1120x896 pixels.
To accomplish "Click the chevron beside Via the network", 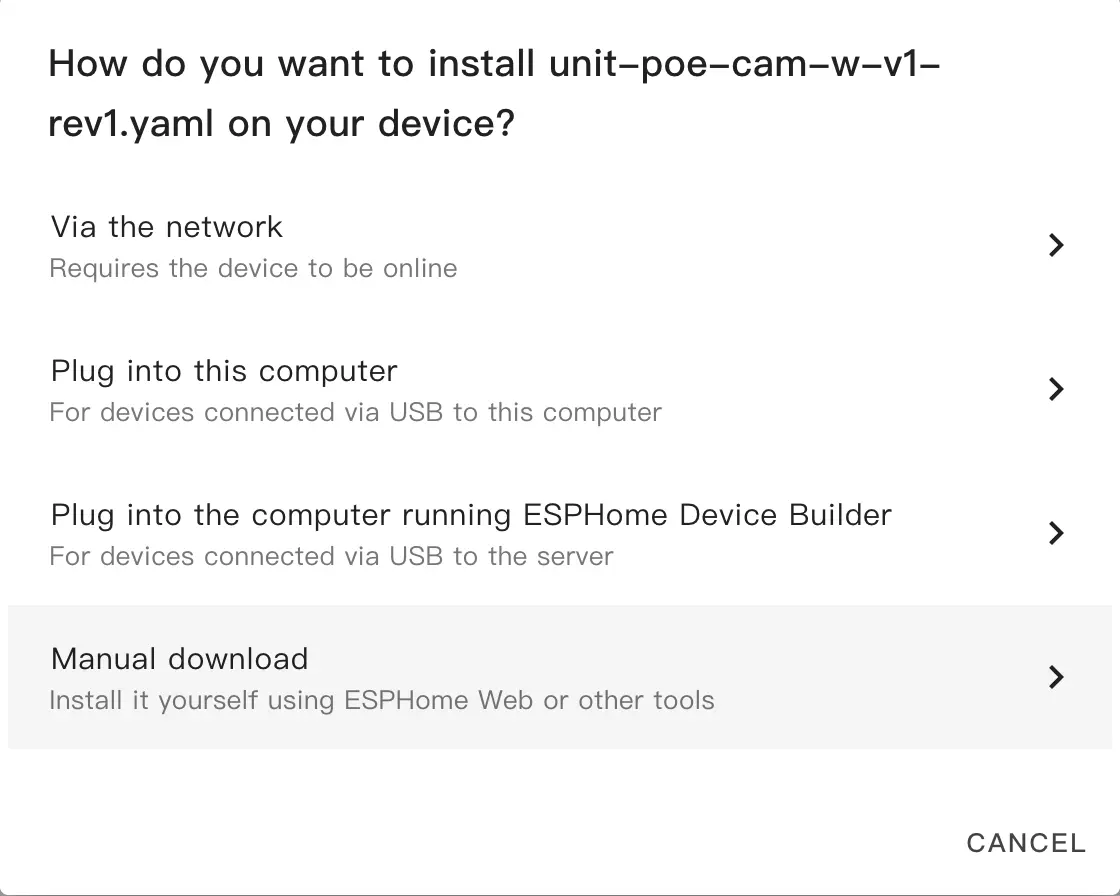I will 1055,245.
